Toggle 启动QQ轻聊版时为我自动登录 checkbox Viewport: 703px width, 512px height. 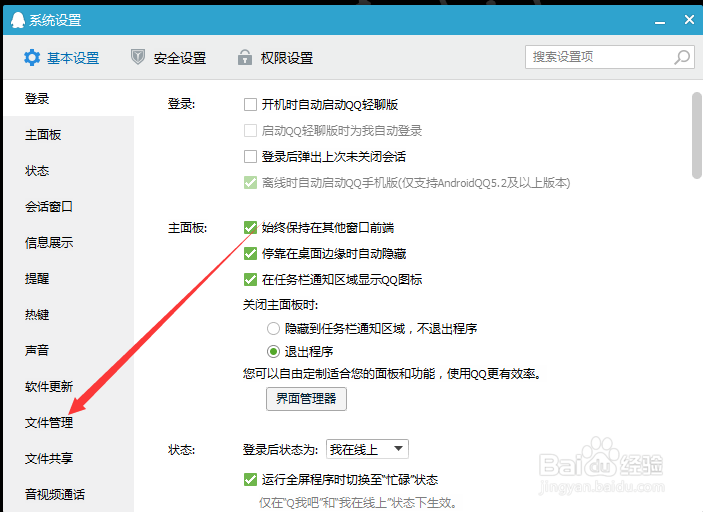tap(250, 130)
